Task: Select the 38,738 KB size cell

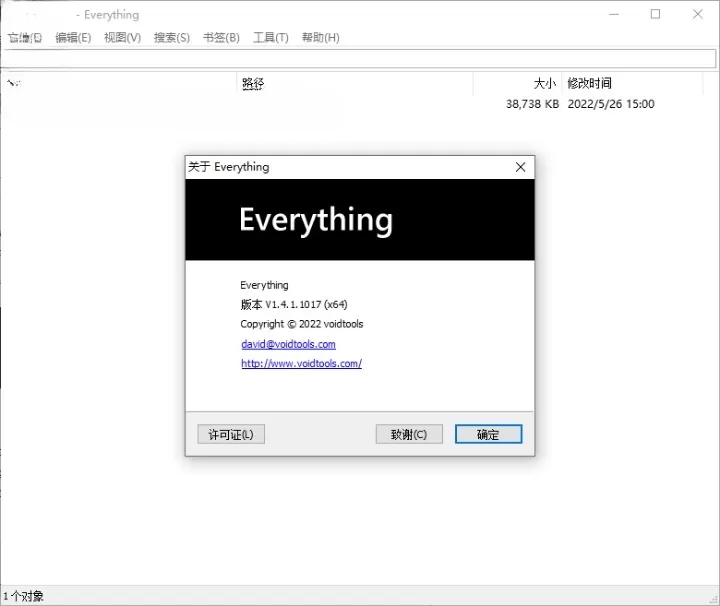Action: click(533, 104)
